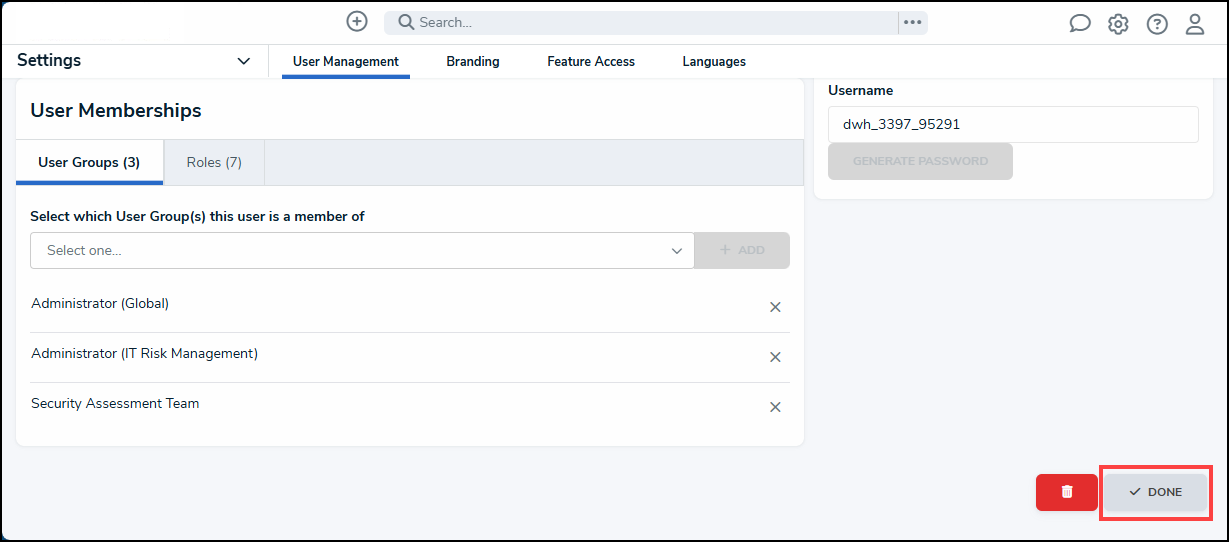Open the Select one user group dropdown

tap(362, 250)
